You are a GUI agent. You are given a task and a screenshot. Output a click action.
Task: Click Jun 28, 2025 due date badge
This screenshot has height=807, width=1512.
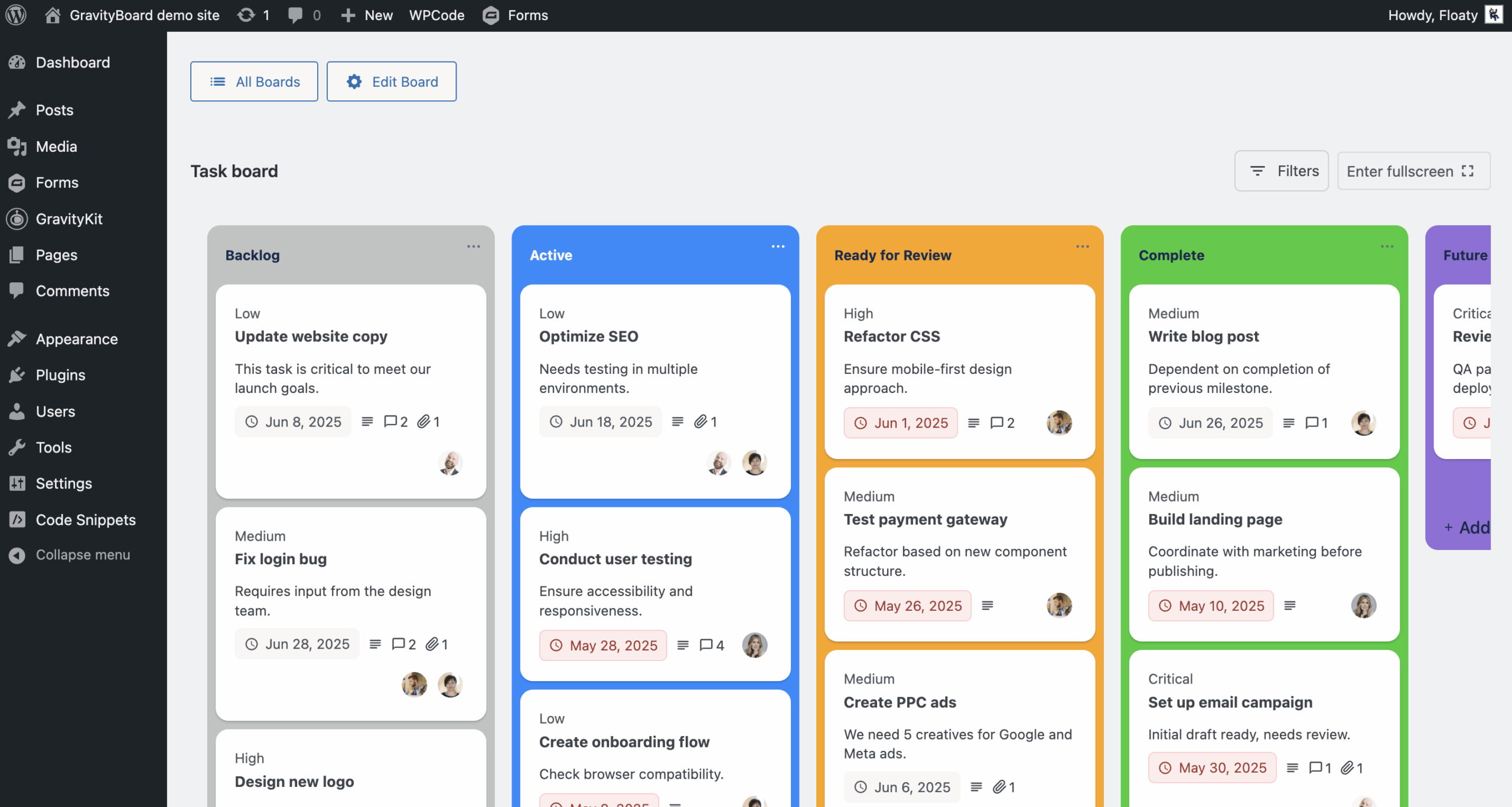tap(297, 644)
